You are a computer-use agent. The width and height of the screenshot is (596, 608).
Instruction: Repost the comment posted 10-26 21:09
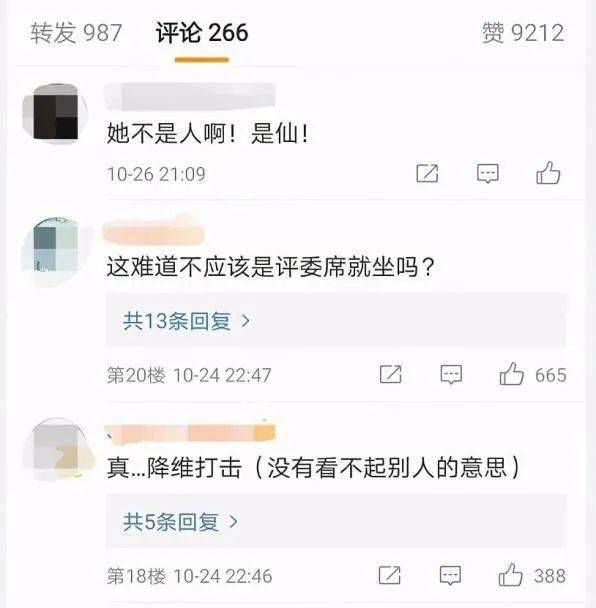pyautogui.click(x=427, y=173)
